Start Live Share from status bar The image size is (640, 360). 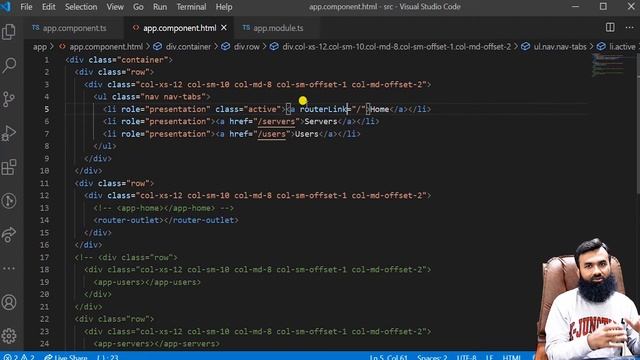click(x=66, y=357)
